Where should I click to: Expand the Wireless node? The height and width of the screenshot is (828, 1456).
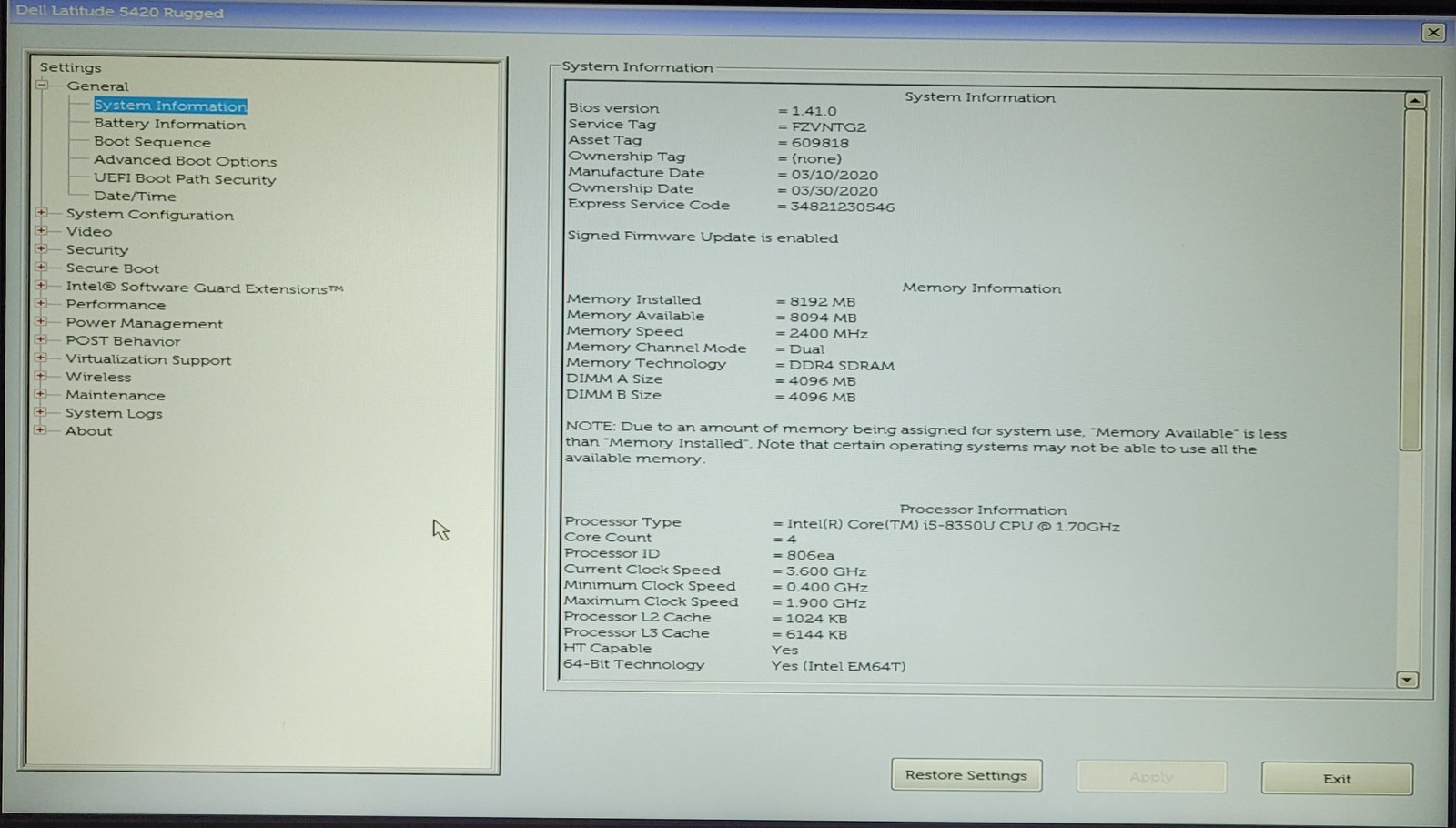pyautogui.click(x=41, y=376)
